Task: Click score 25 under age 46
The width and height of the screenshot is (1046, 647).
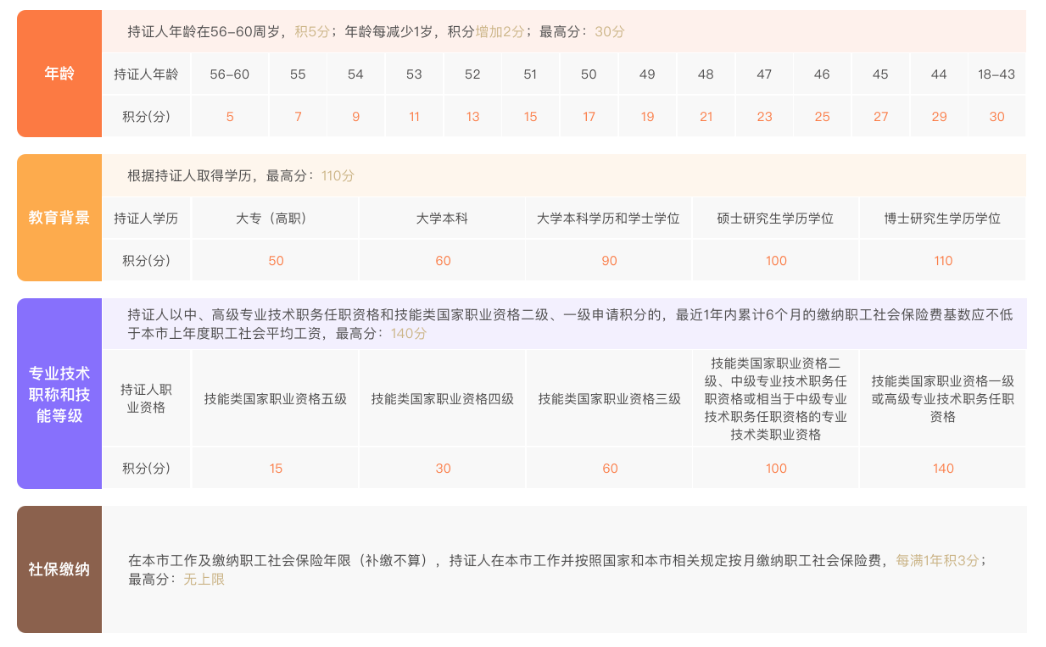Action: pos(822,117)
